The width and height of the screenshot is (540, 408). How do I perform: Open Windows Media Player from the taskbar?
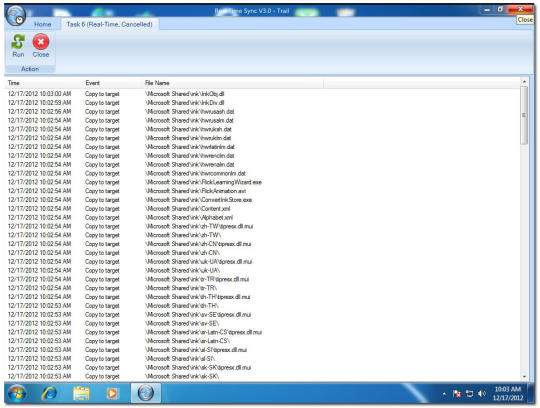tap(112, 393)
